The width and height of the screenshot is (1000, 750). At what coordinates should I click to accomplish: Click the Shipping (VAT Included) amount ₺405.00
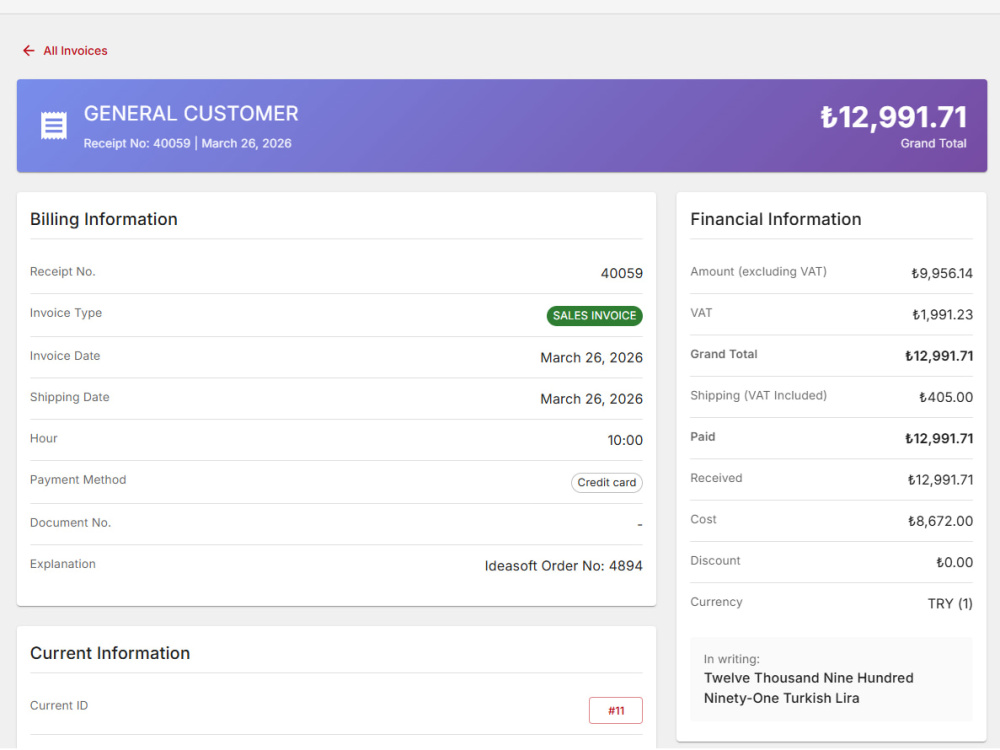pyautogui.click(x=946, y=397)
